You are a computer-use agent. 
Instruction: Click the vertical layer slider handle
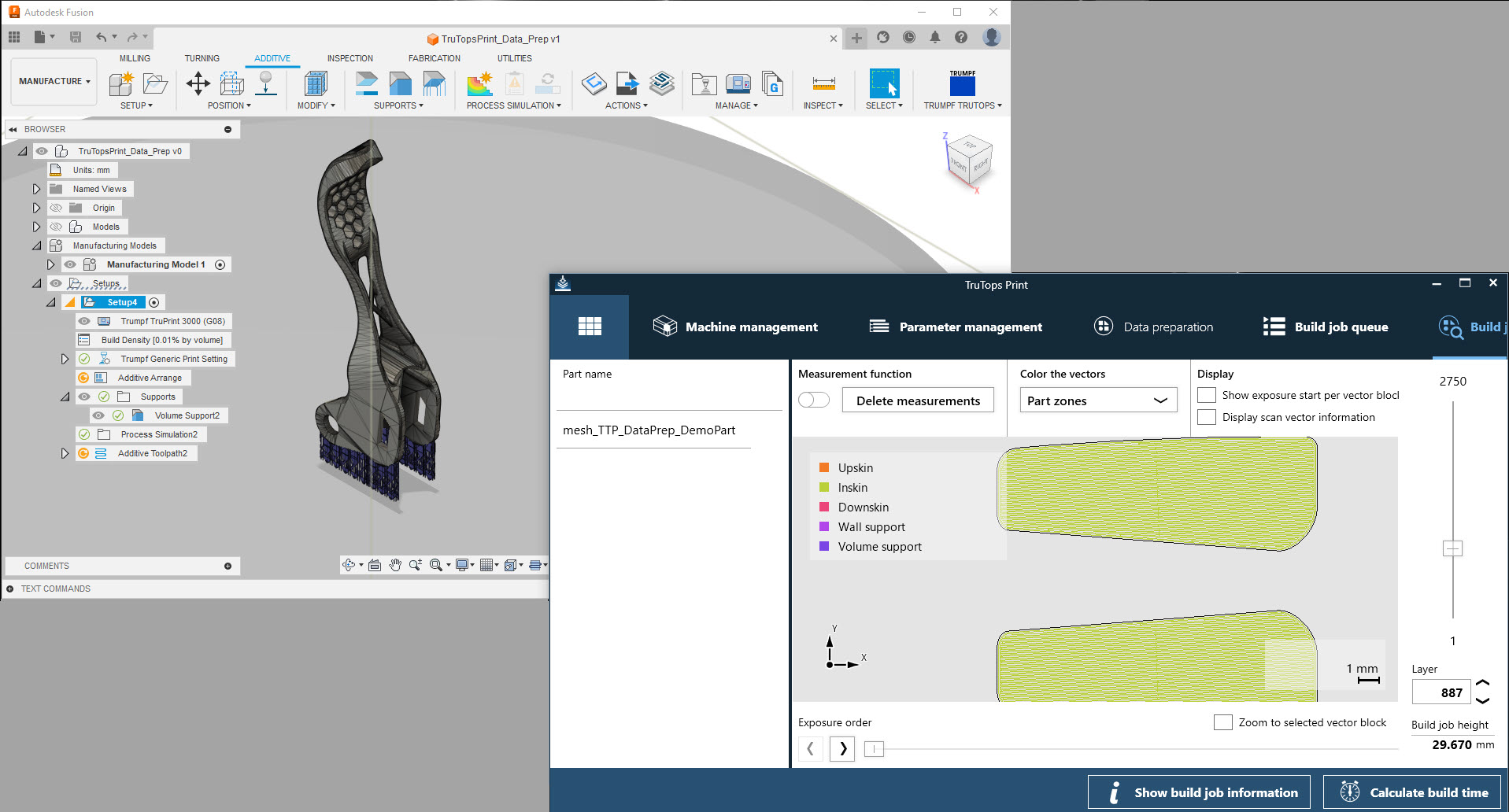pos(1452,548)
